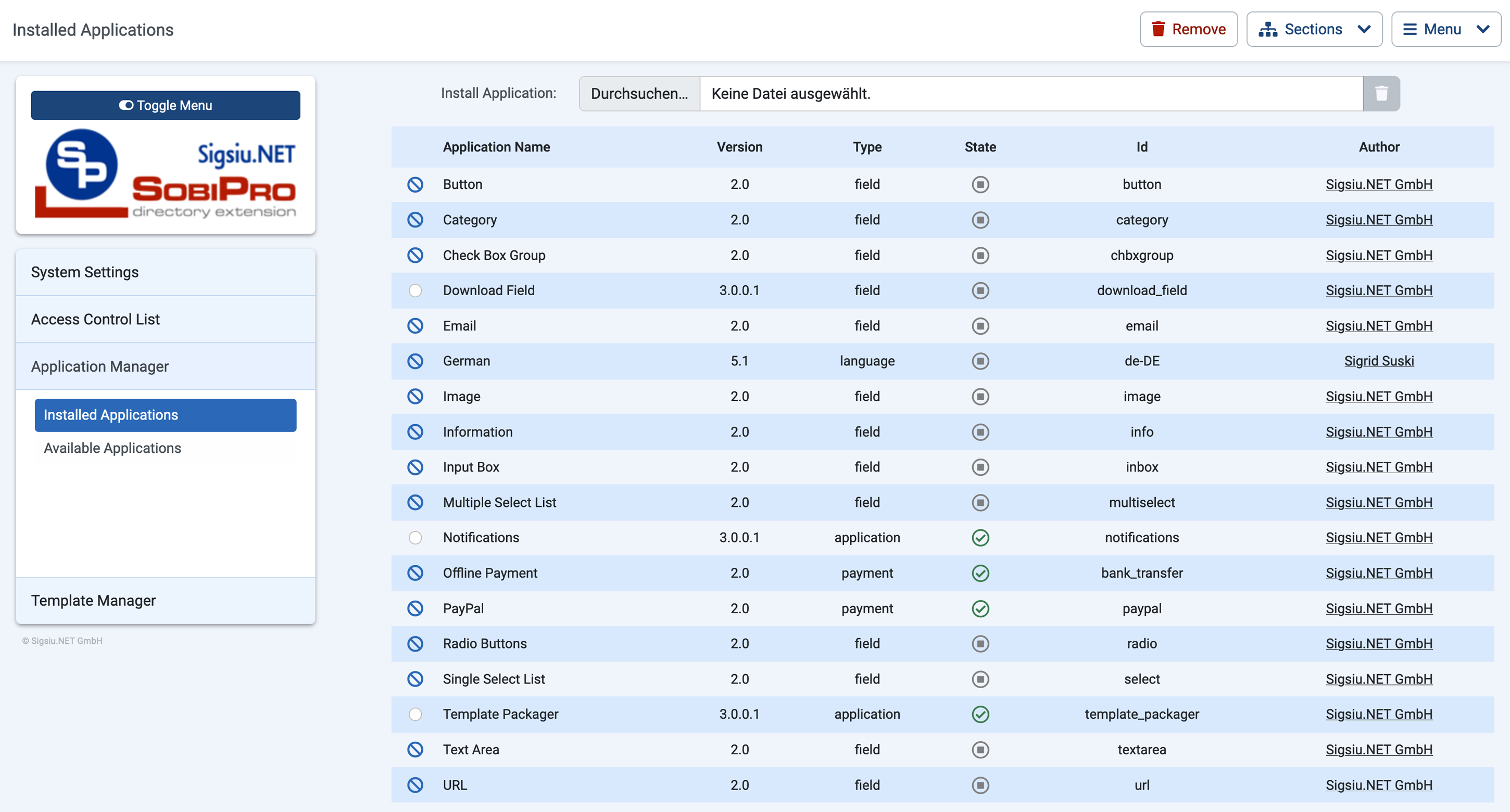Click the prohibited icon beside the German row
The height and width of the screenshot is (812, 1510).
[x=415, y=361]
